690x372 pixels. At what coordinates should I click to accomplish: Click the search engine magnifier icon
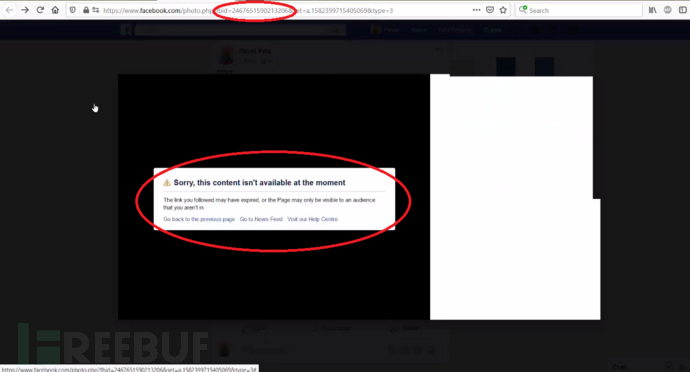tap(522, 10)
